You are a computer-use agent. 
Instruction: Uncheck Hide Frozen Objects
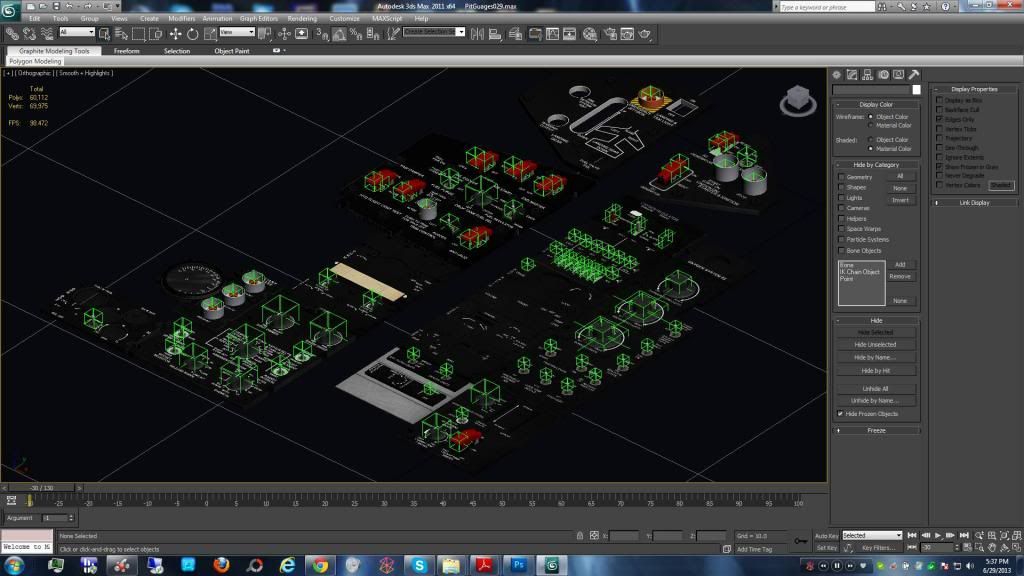tap(840, 413)
